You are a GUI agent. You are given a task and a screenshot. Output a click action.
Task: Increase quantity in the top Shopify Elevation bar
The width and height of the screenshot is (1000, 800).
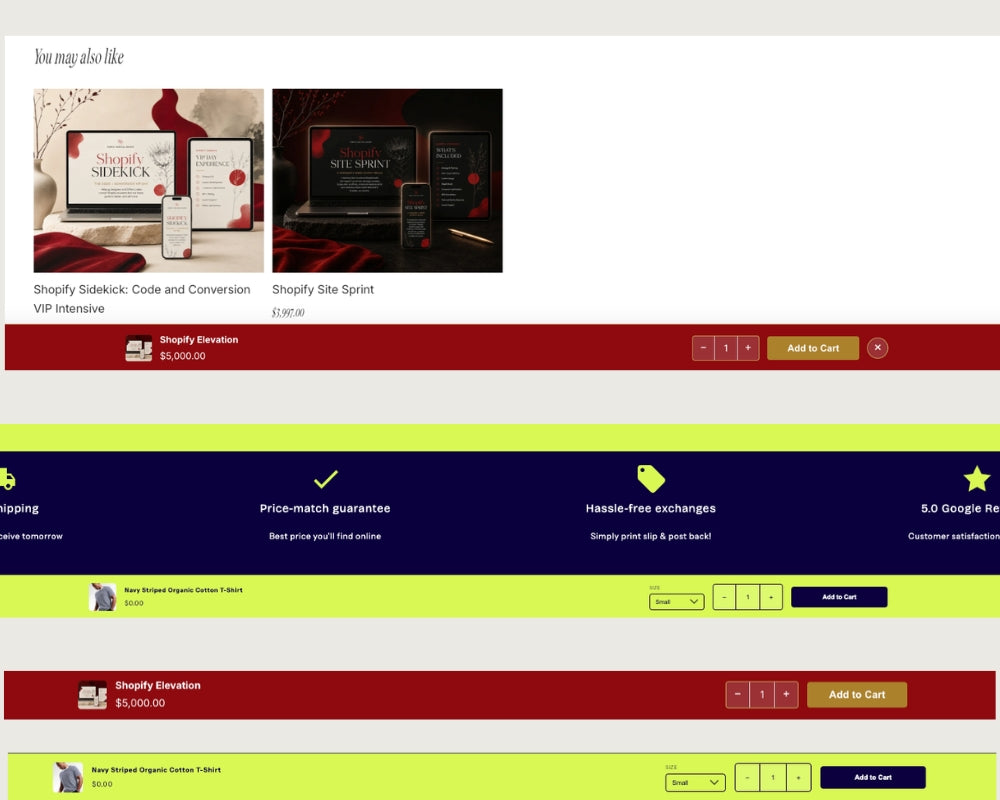(748, 348)
